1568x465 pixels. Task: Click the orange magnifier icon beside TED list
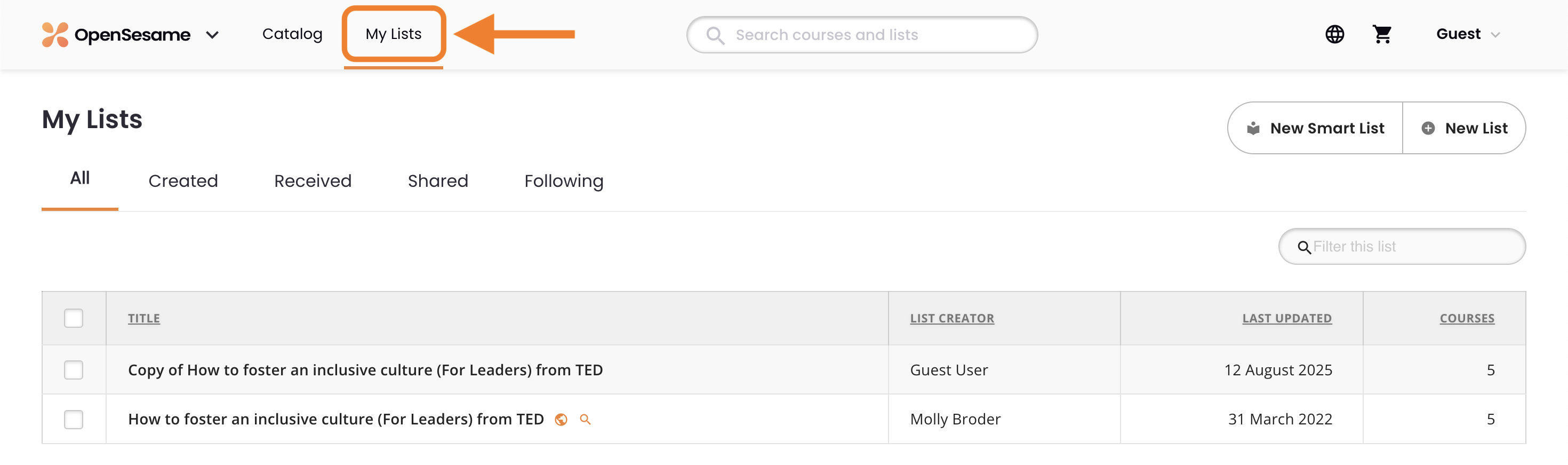[x=585, y=419]
